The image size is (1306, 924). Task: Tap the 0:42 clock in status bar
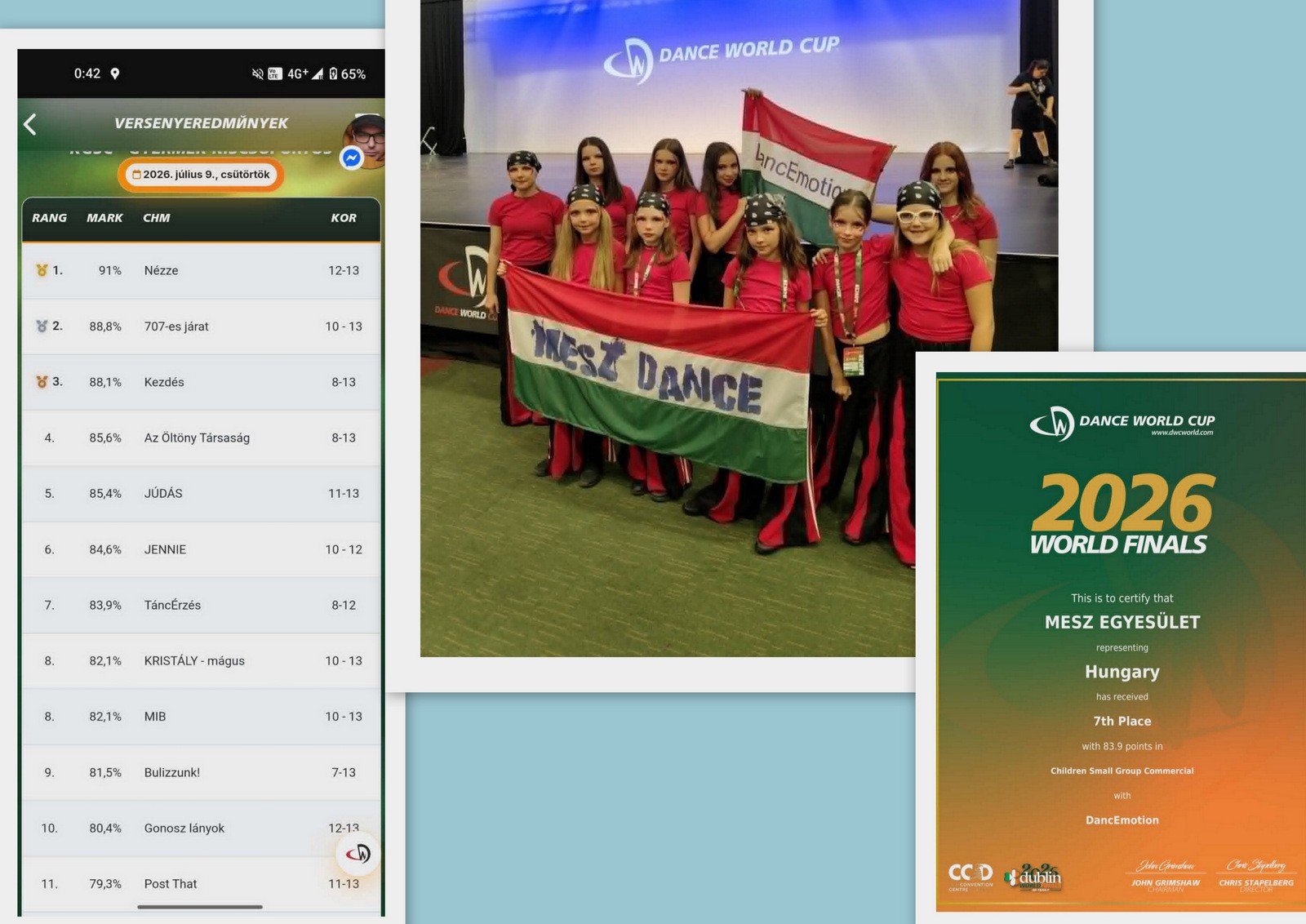click(87, 73)
